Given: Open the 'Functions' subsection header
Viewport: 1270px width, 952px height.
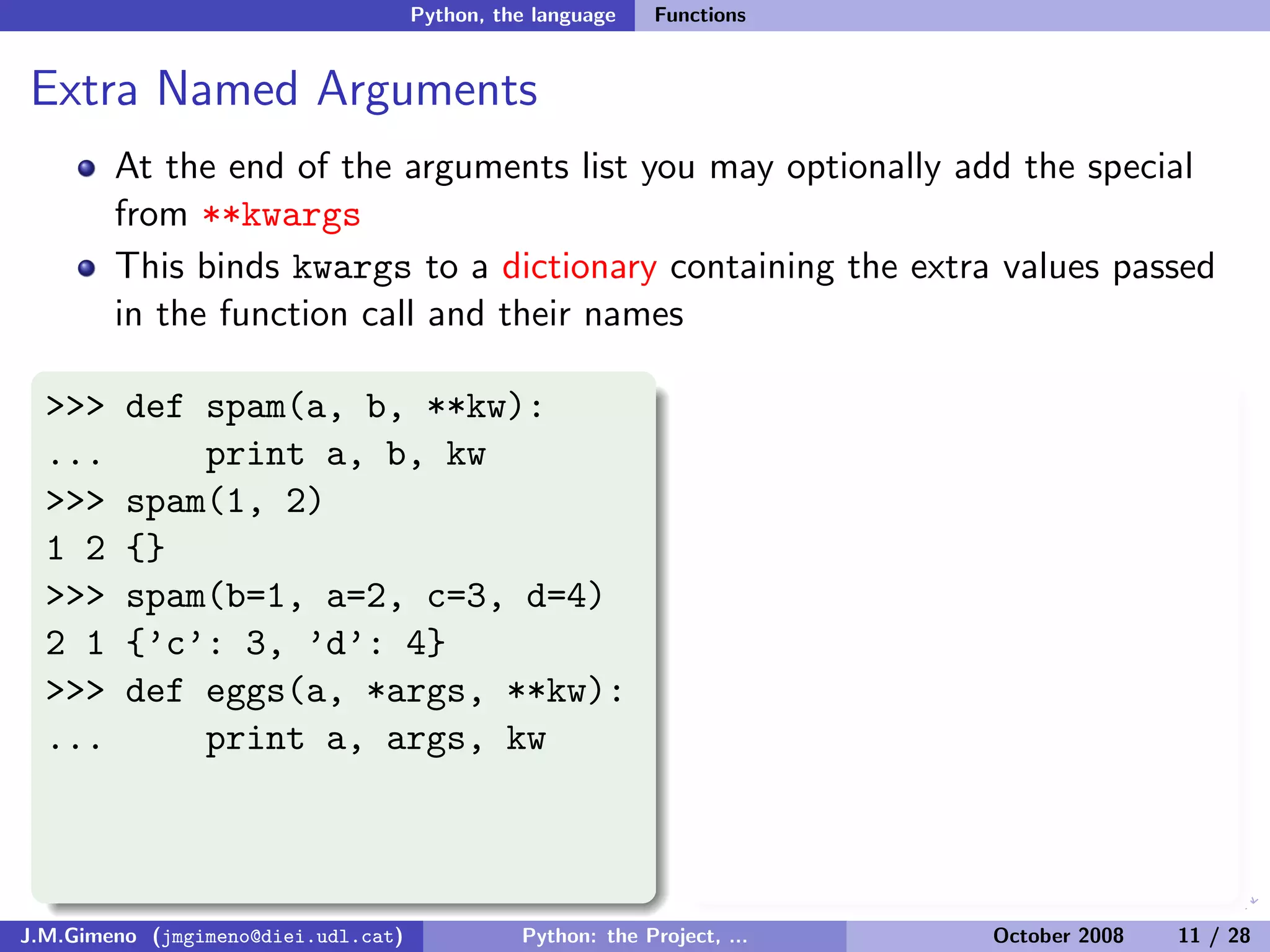Looking at the screenshot, I should pyautogui.click(x=700, y=15).
